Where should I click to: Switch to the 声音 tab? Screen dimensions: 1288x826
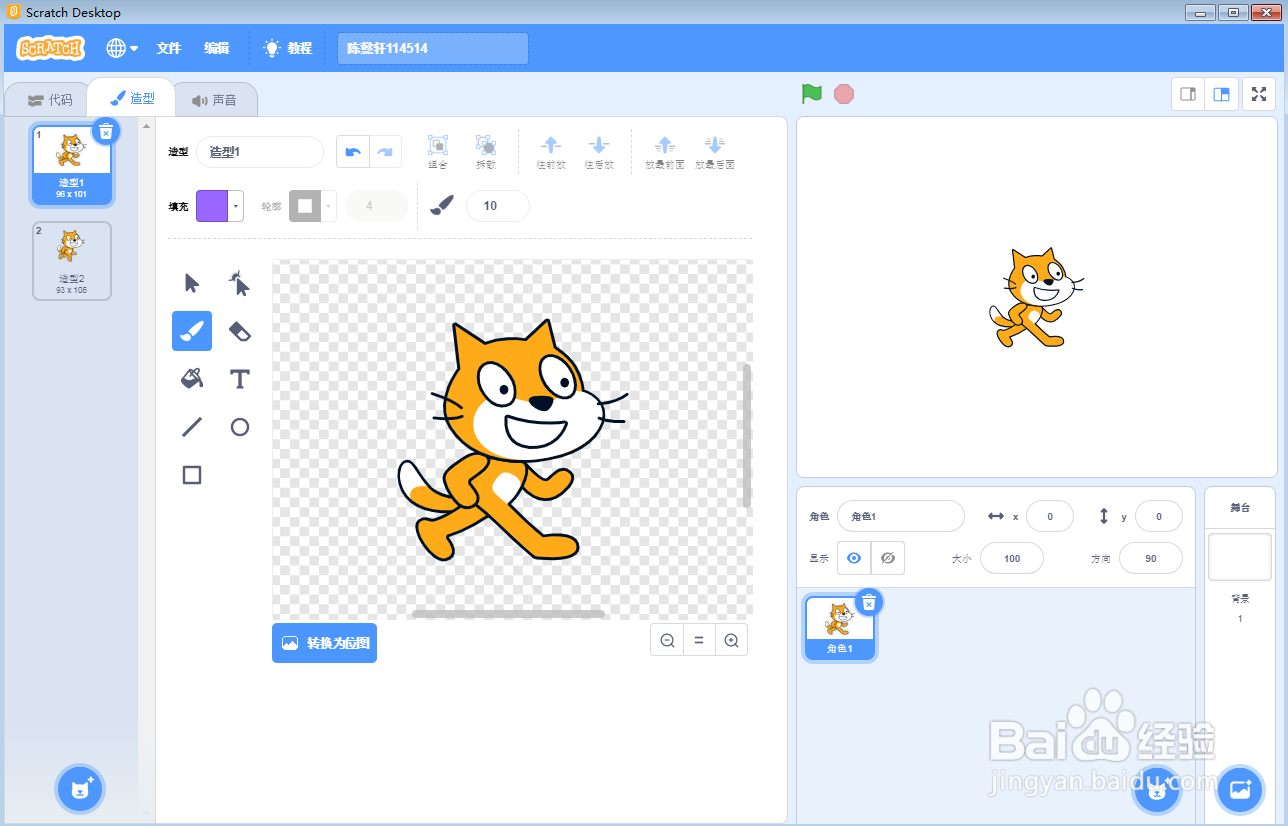pyautogui.click(x=215, y=100)
